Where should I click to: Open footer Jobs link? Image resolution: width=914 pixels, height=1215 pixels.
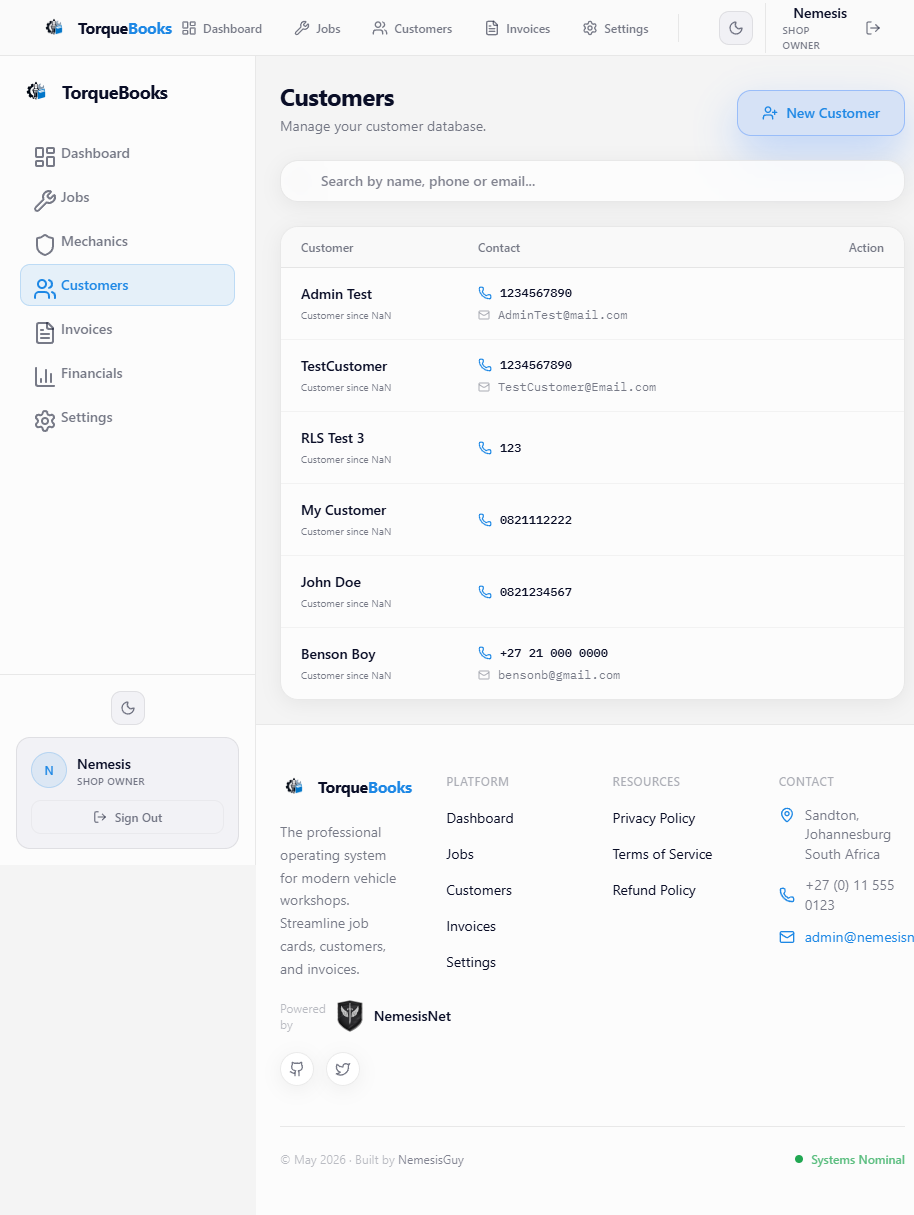pyautogui.click(x=460, y=854)
